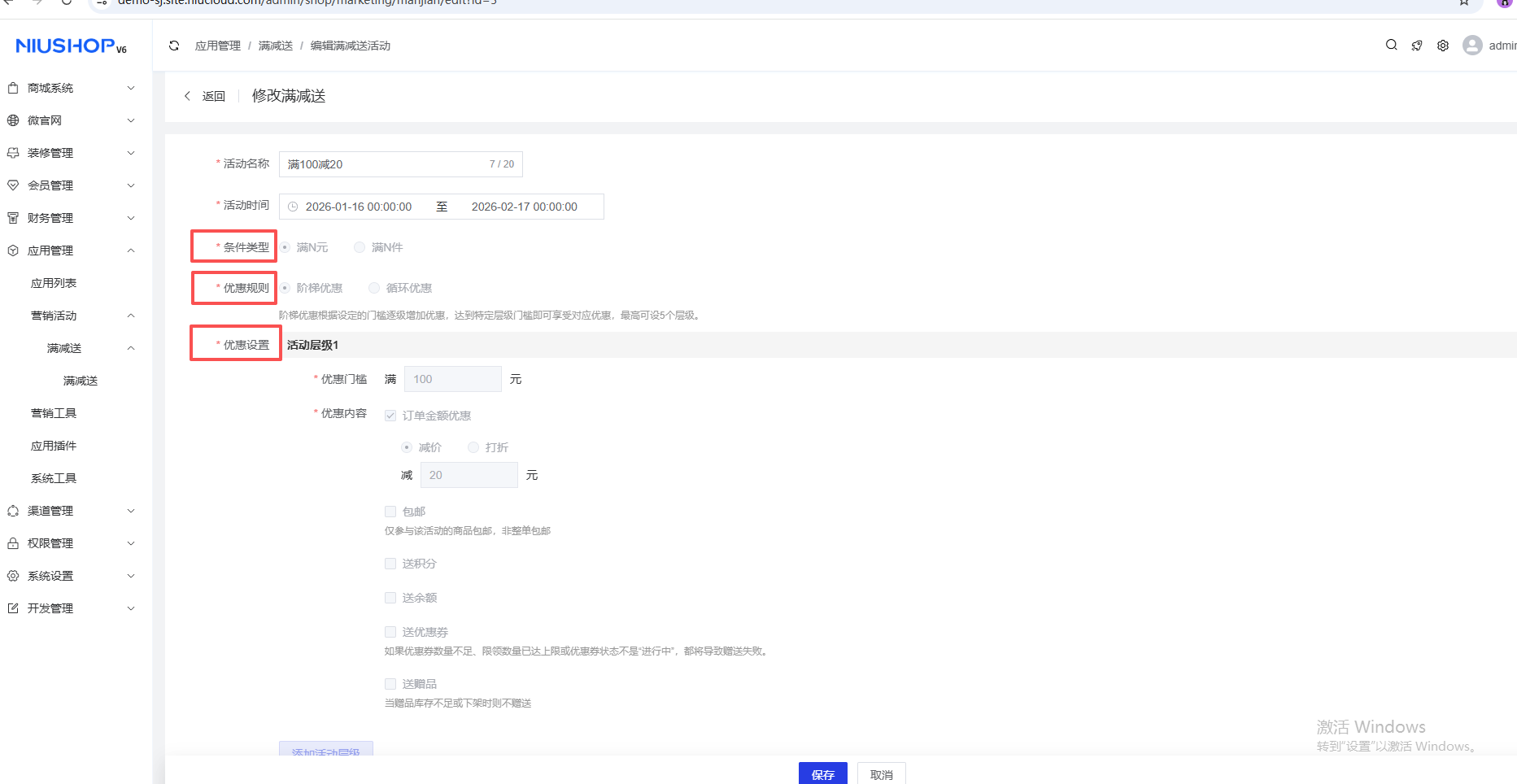The width and height of the screenshot is (1517, 784).
Task: Click the 活动名称 input field
Action: pyautogui.click(x=382, y=164)
